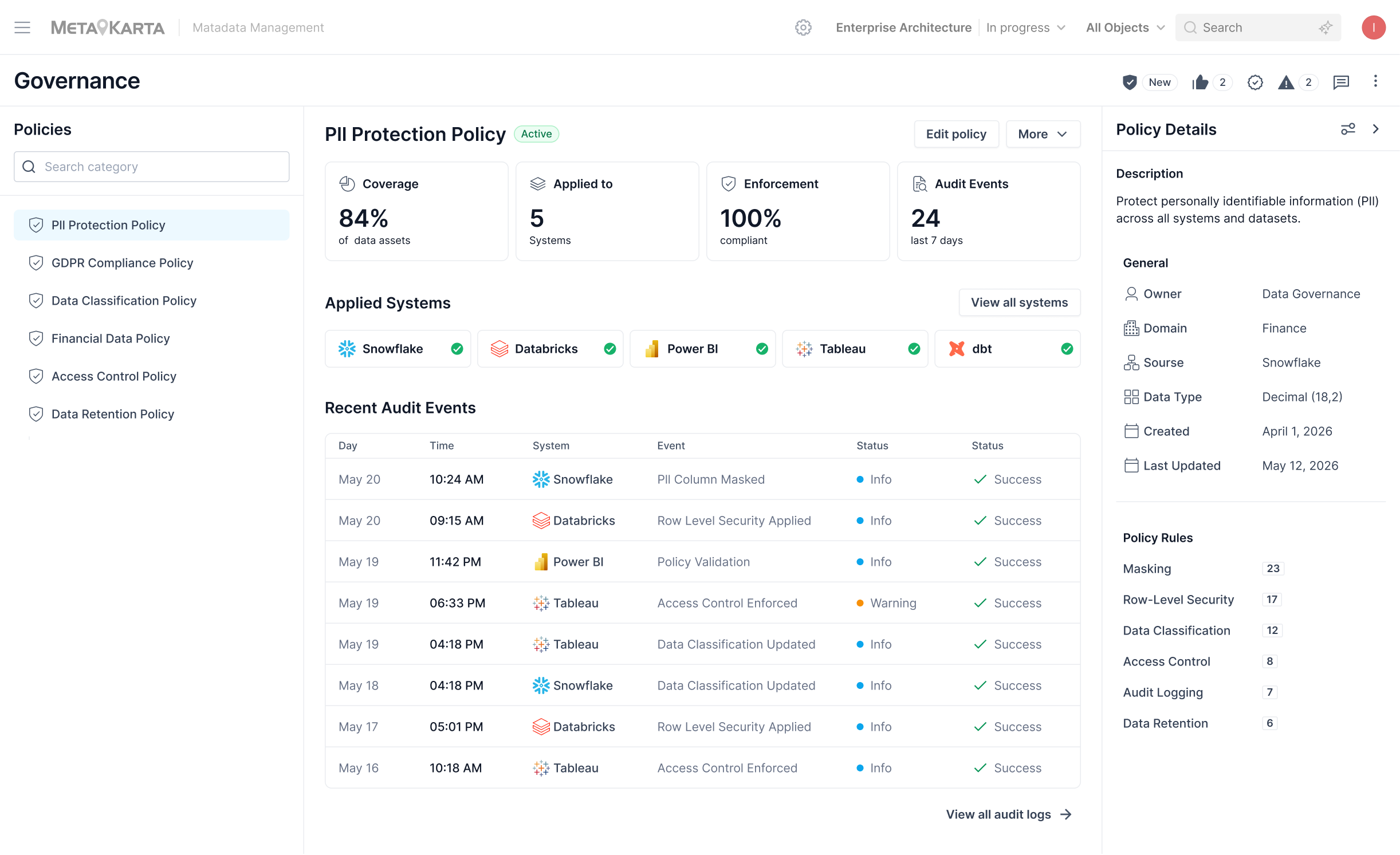The width and height of the screenshot is (1400, 855).
Task: Click the thumbs up like icon
Action: [x=1200, y=82]
